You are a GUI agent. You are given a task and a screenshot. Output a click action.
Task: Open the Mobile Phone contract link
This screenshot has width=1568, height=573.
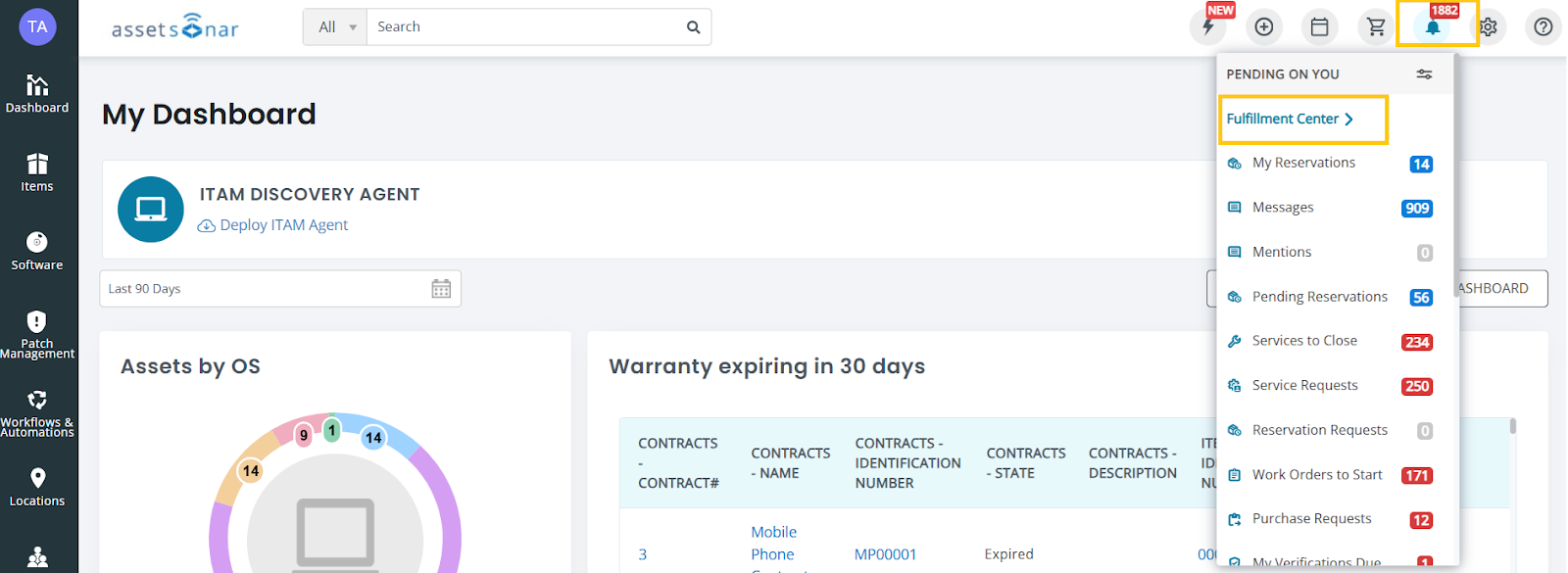pyautogui.click(x=773, y=544)
